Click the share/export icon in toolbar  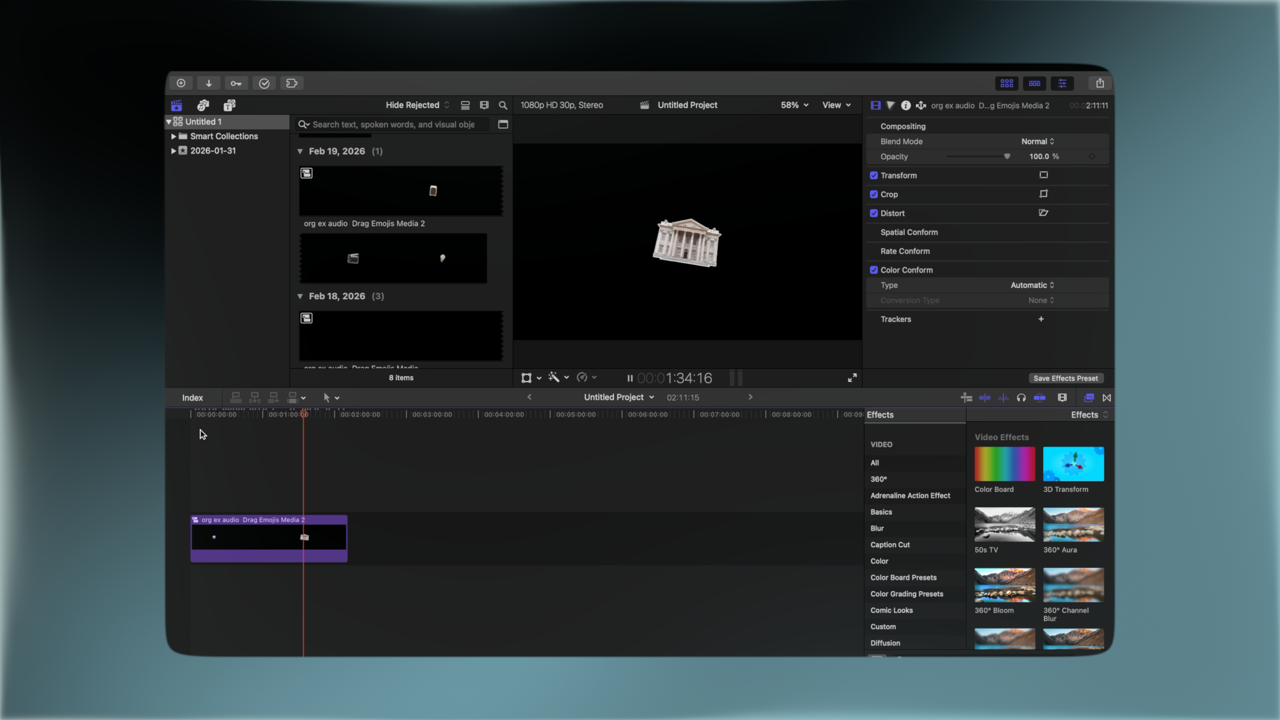click(x=1100, y=83)
